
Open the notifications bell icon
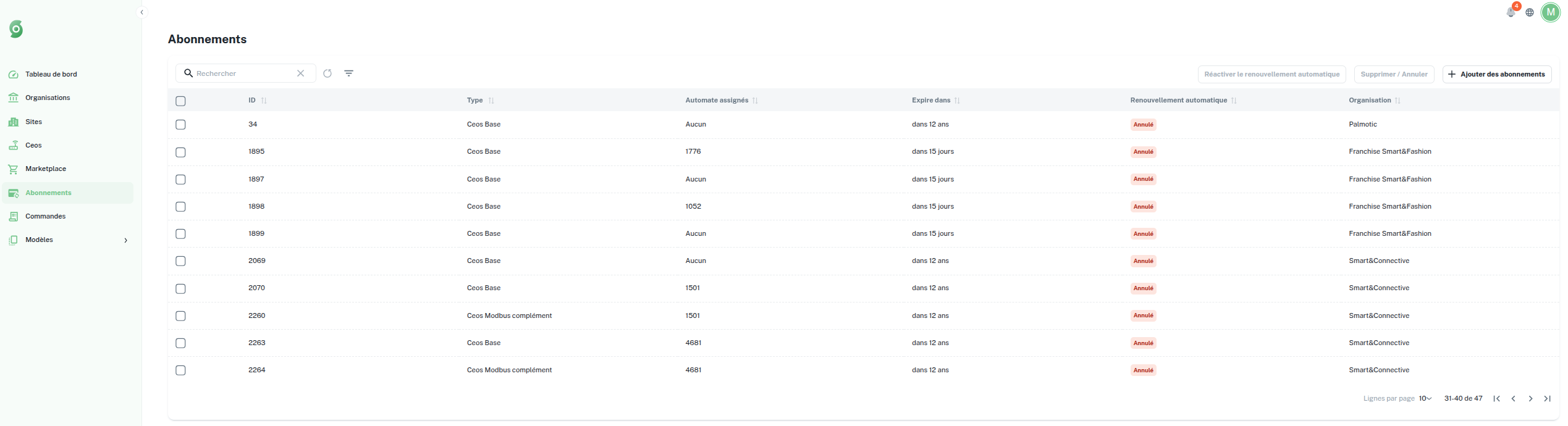pos(1511,12)
